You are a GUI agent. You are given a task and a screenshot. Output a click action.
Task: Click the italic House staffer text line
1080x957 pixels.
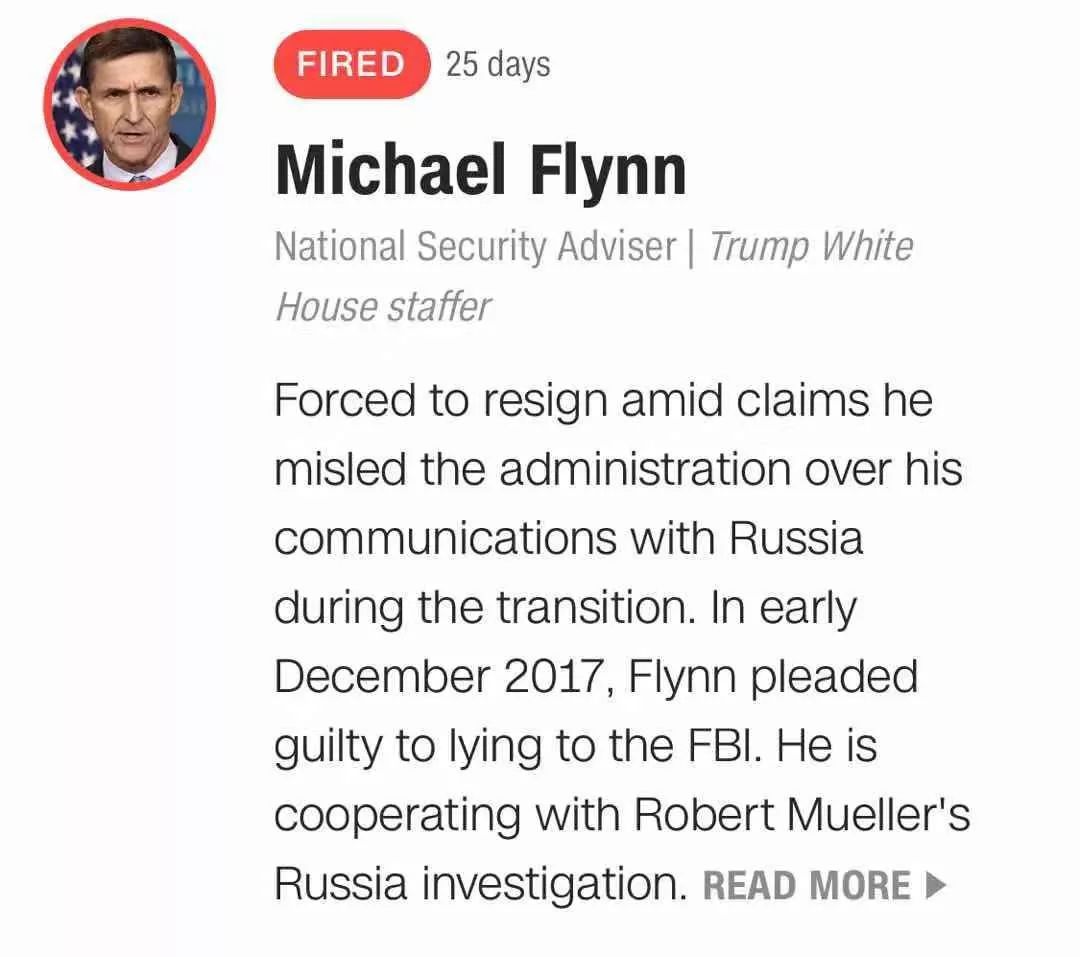383,307
